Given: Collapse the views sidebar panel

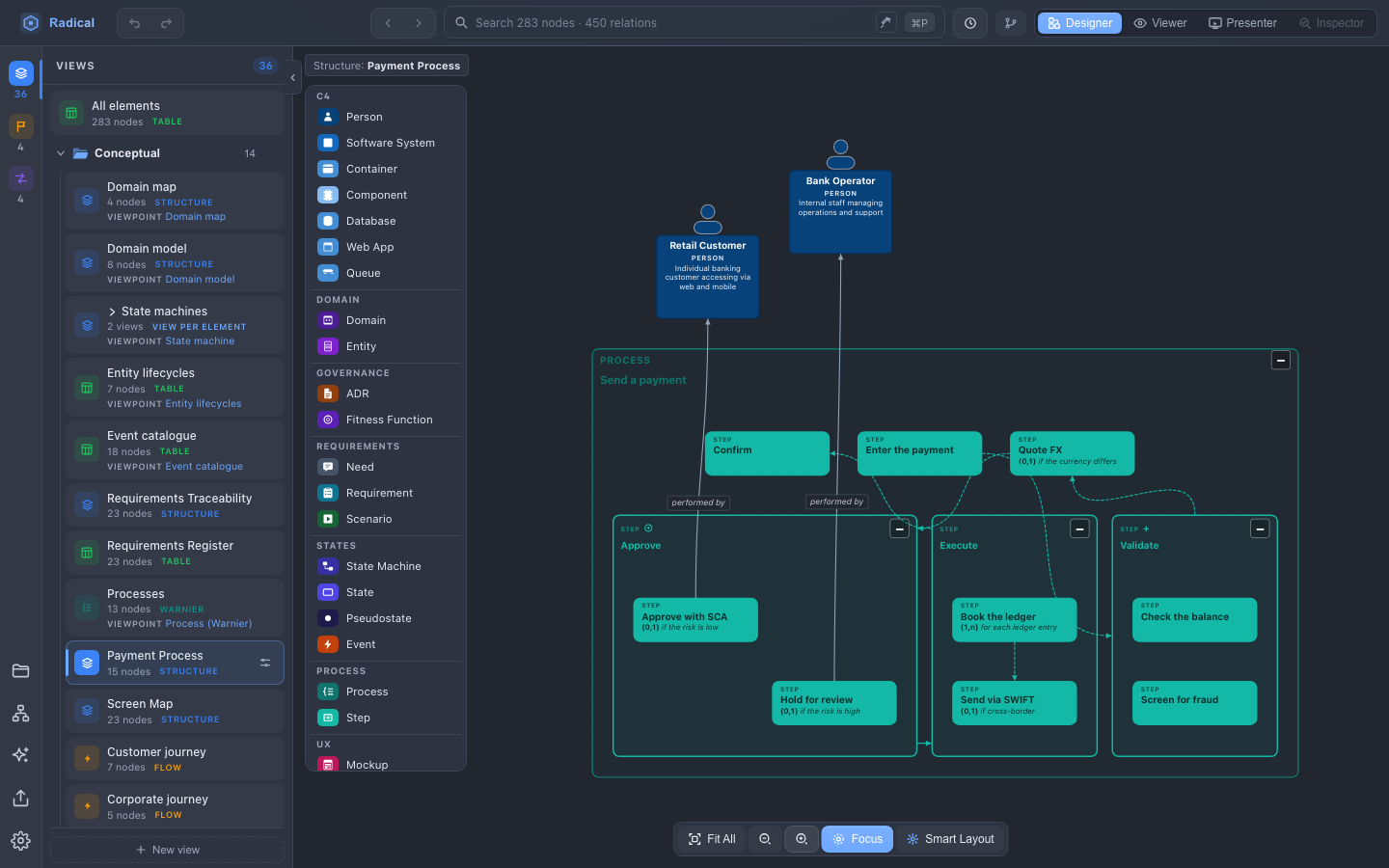Looking at the screenshot, I should click(x=292, y=78).
